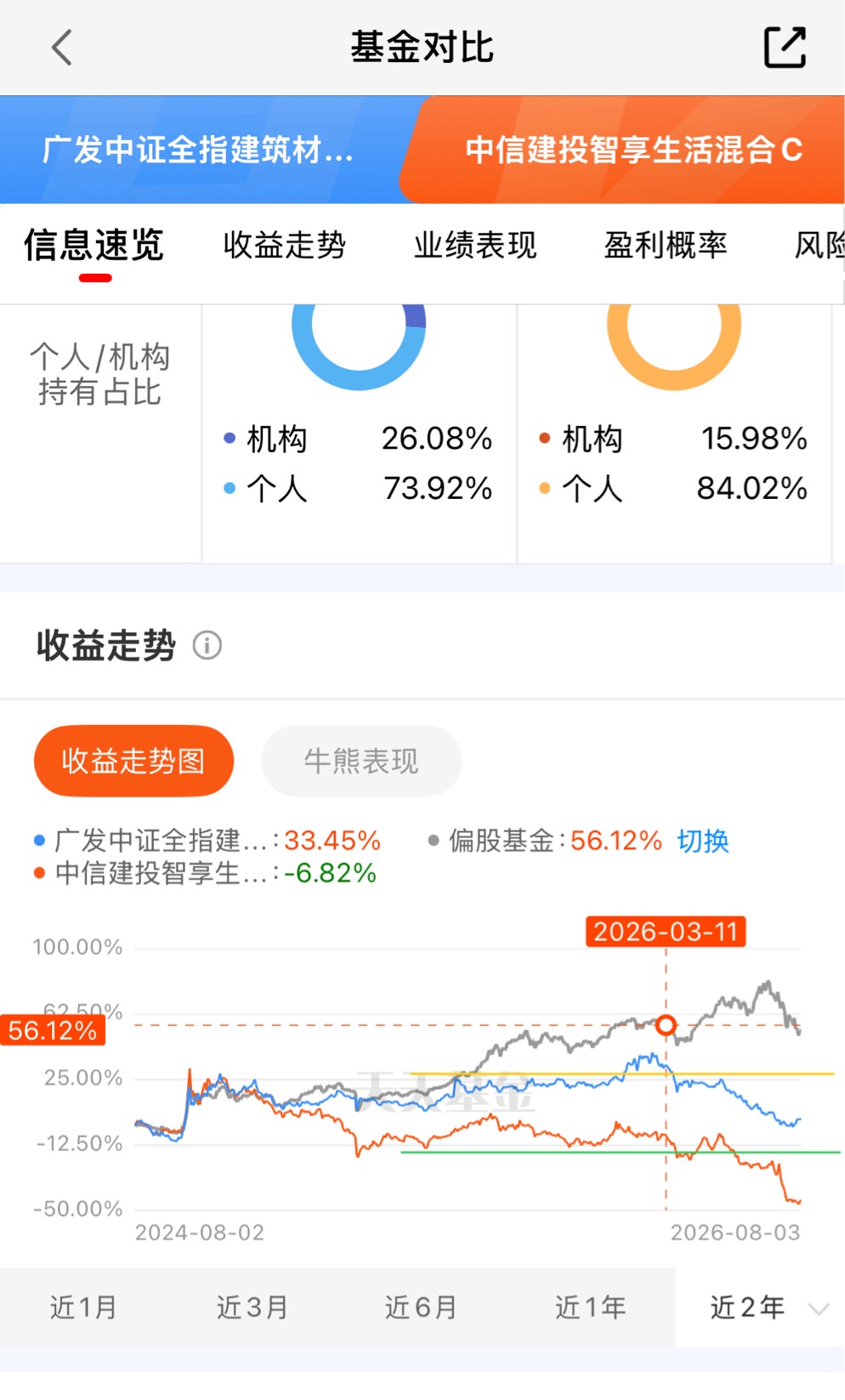Go to the 盈利概率 tab
Screen dimensions: 845x1400
666,246
